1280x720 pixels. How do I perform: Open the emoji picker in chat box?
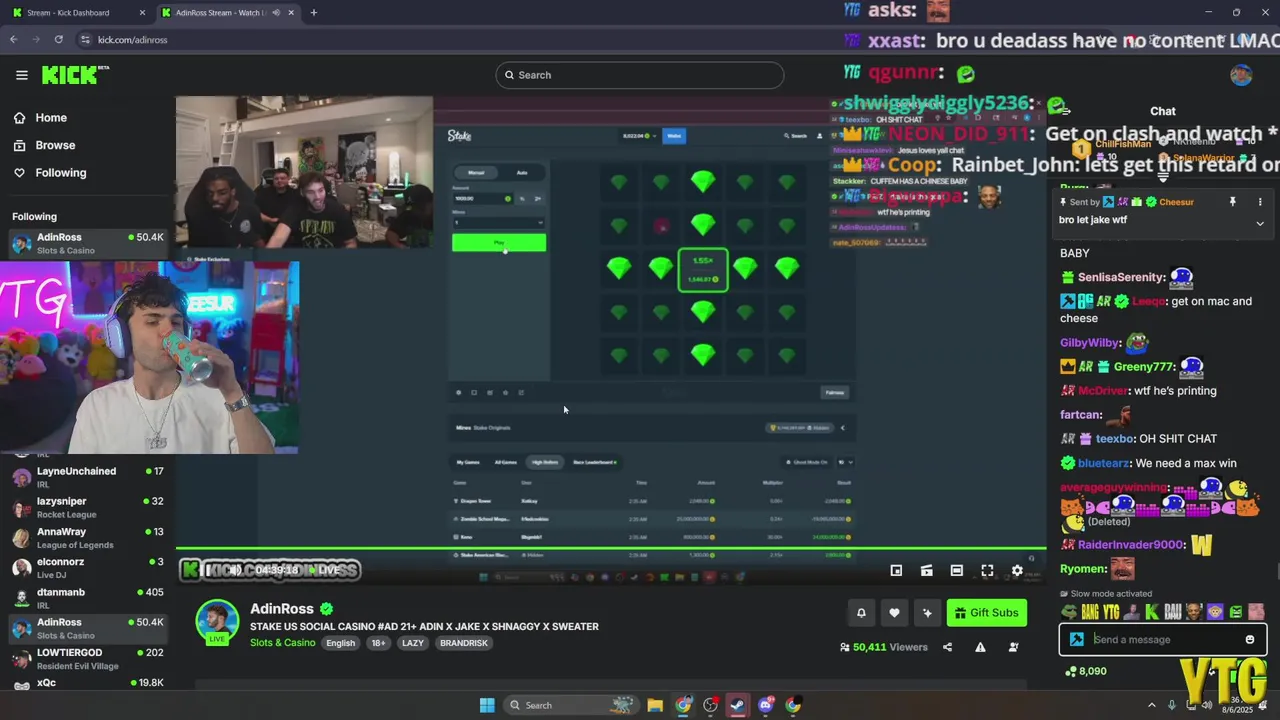(1249, 640)
